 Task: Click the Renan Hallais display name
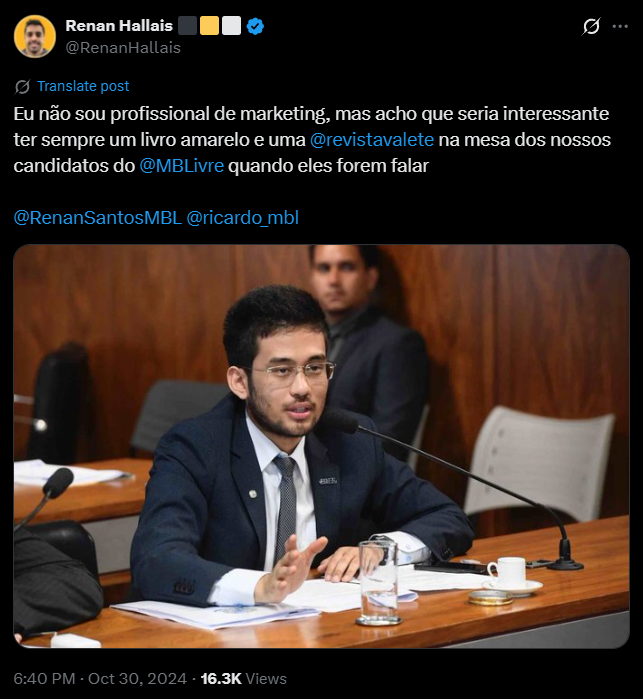coord(119,26)
